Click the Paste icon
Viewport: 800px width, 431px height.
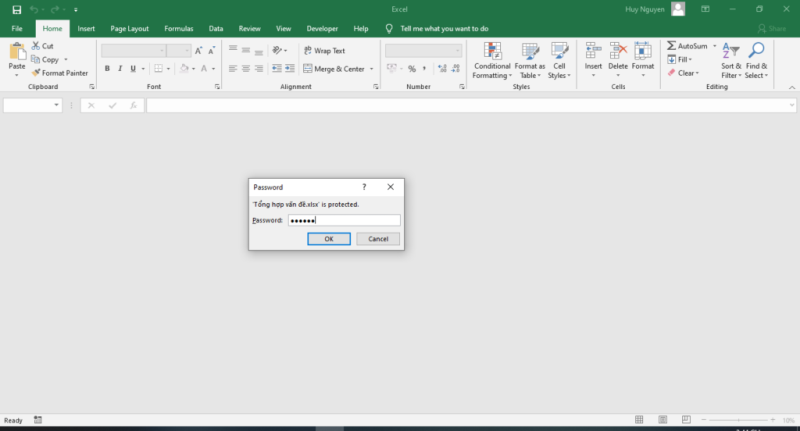pyautogui.click(x=17, y=52)
